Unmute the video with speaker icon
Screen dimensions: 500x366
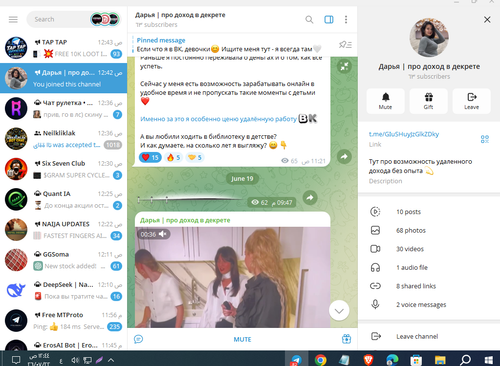click(162, 234)
